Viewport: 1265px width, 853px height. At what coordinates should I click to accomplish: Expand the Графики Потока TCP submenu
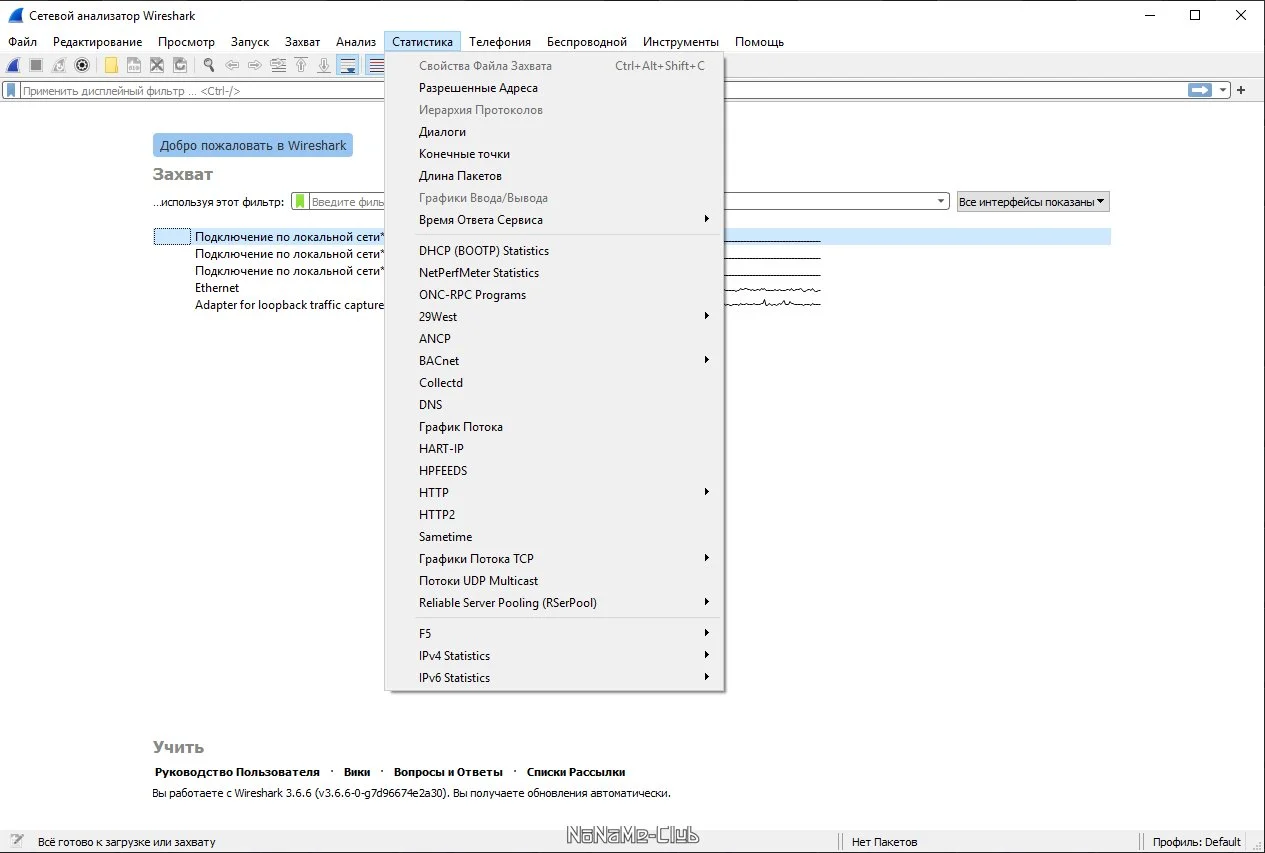click(554, 558)
